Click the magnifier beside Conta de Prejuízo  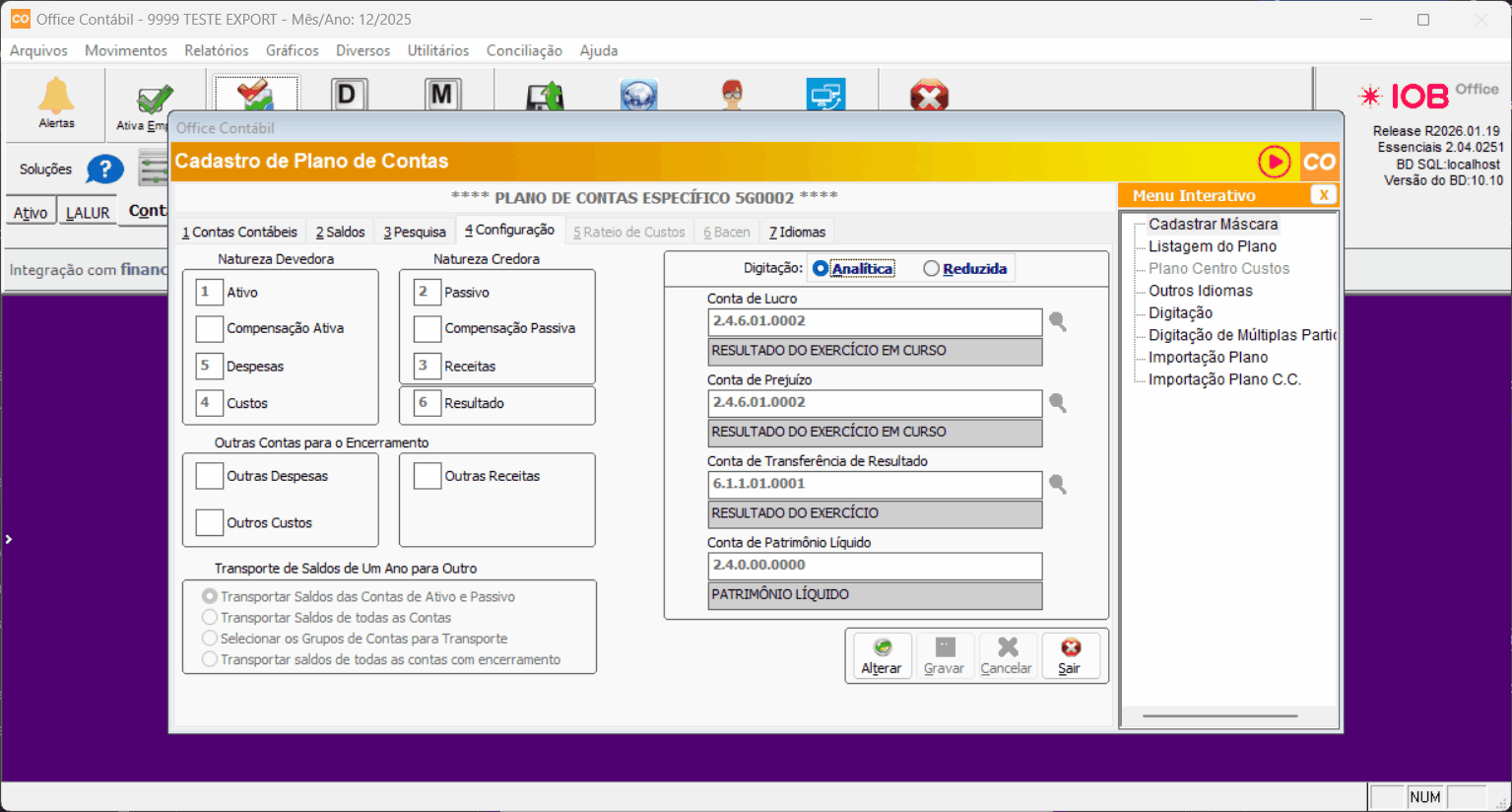click(x=1057, y=403)
